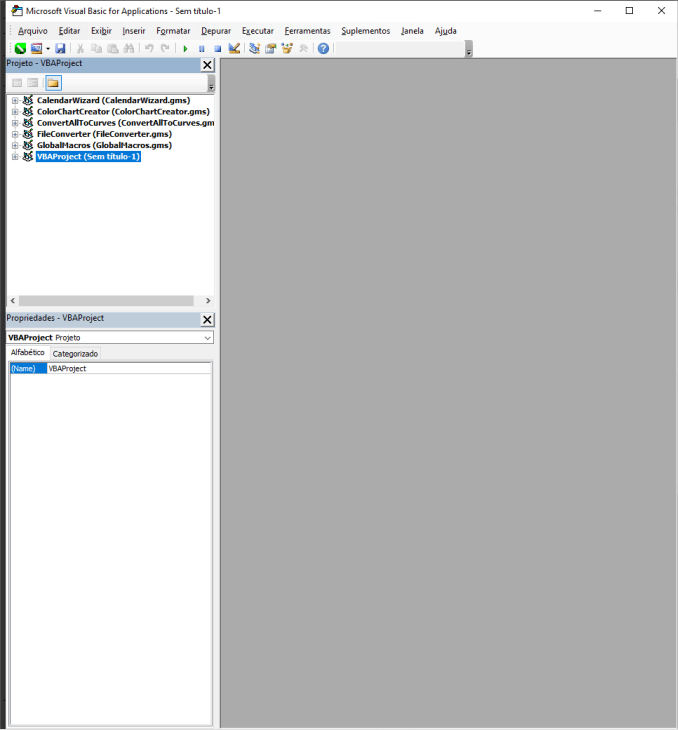This screenshot has height=730, width=678.
Task: Select VBAProject (Sem título-1) tree item
Action: tap(88, 157)
